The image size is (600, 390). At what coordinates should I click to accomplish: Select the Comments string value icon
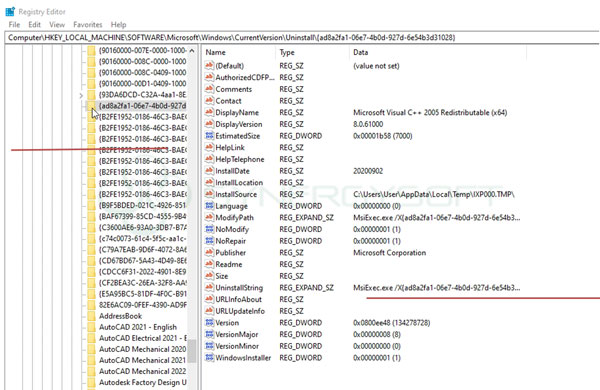(209, 89)
